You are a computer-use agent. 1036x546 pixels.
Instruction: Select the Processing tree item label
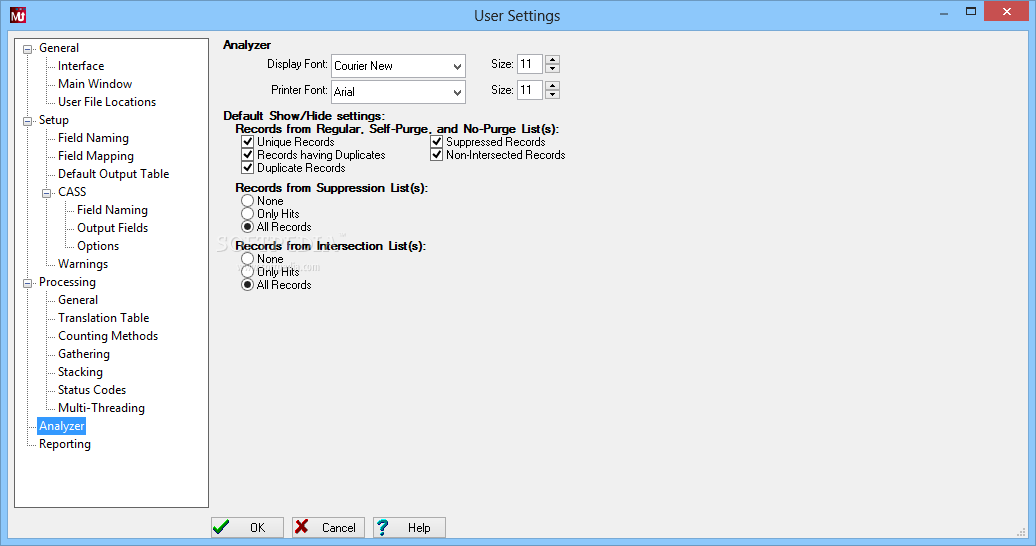tap(67, 282)
